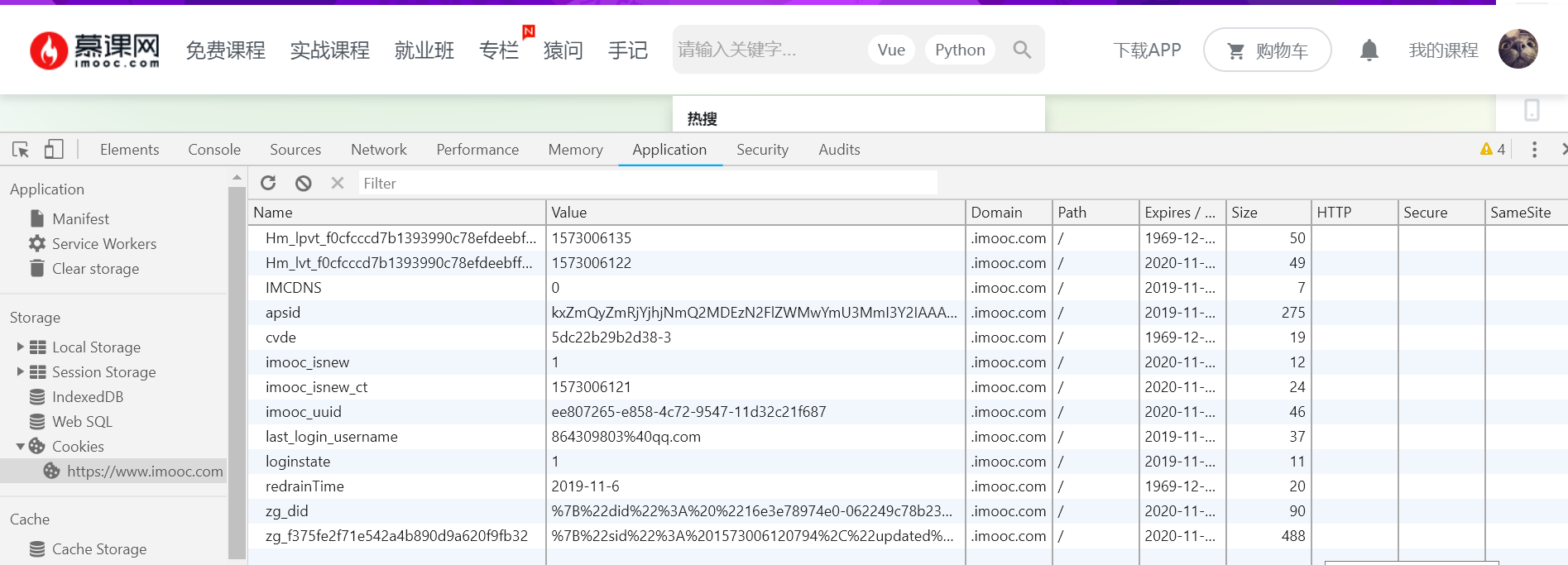Viewport: 1568px width, 565px height.
Task: Delete selected cookie X icon
Action: point(338,183)
